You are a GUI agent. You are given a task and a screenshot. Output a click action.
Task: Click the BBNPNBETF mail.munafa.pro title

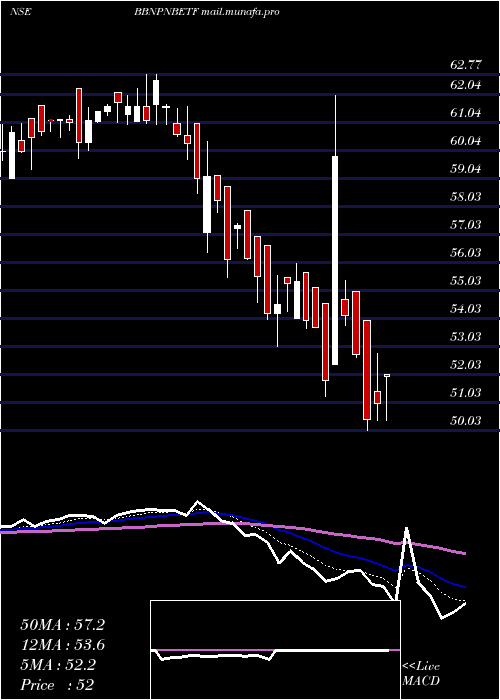pos(207,12)
